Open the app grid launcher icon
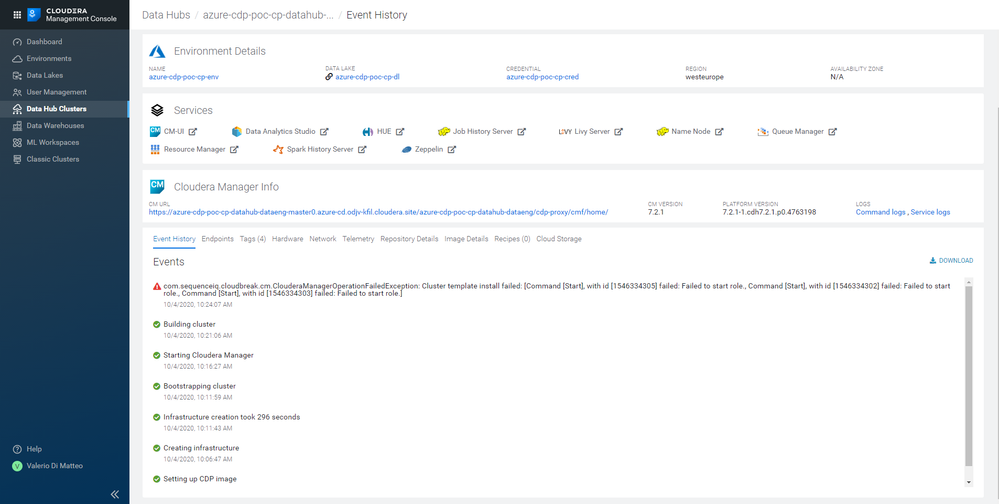 coord(17,15)
